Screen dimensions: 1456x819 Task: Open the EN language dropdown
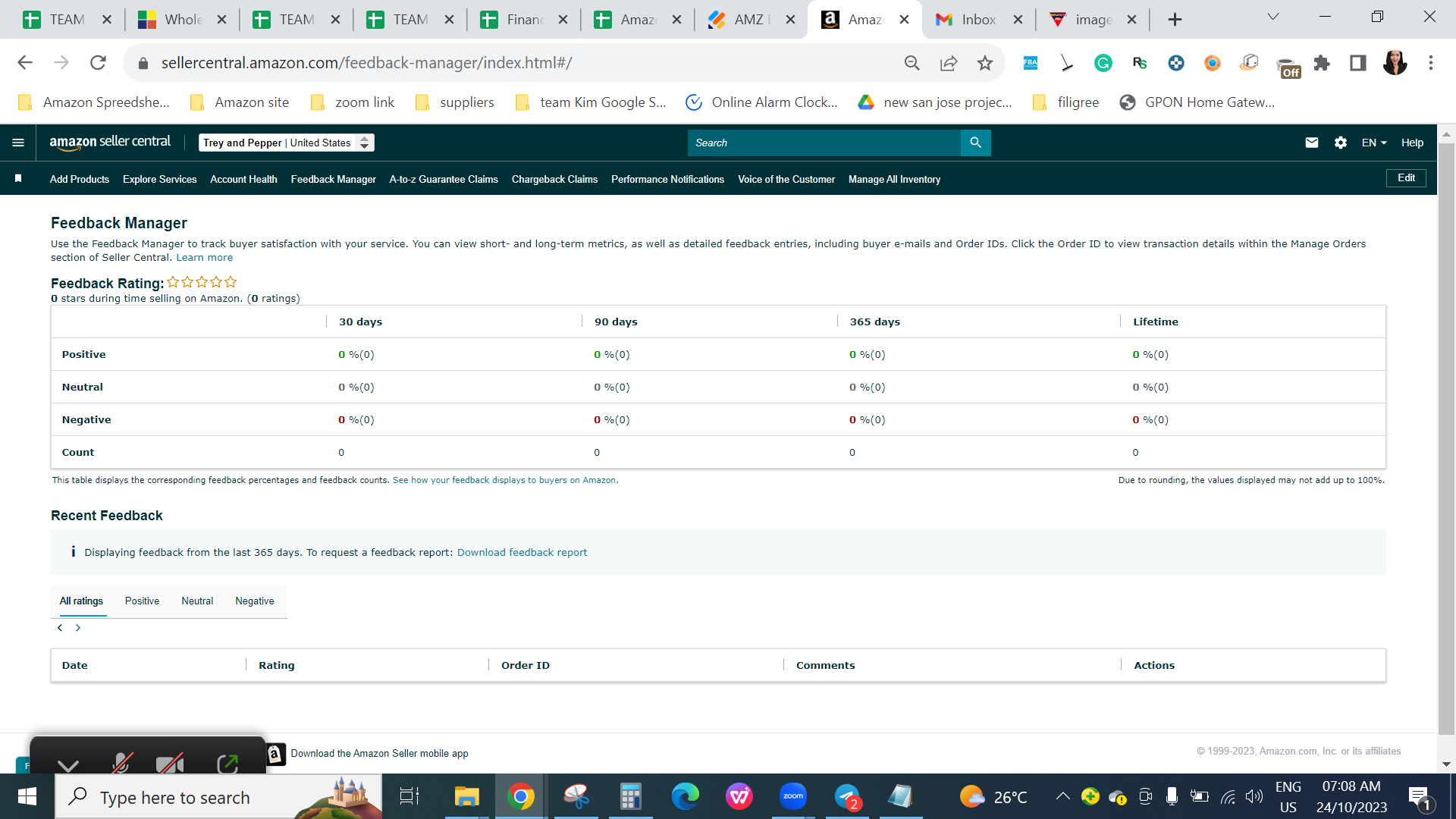1374,143
